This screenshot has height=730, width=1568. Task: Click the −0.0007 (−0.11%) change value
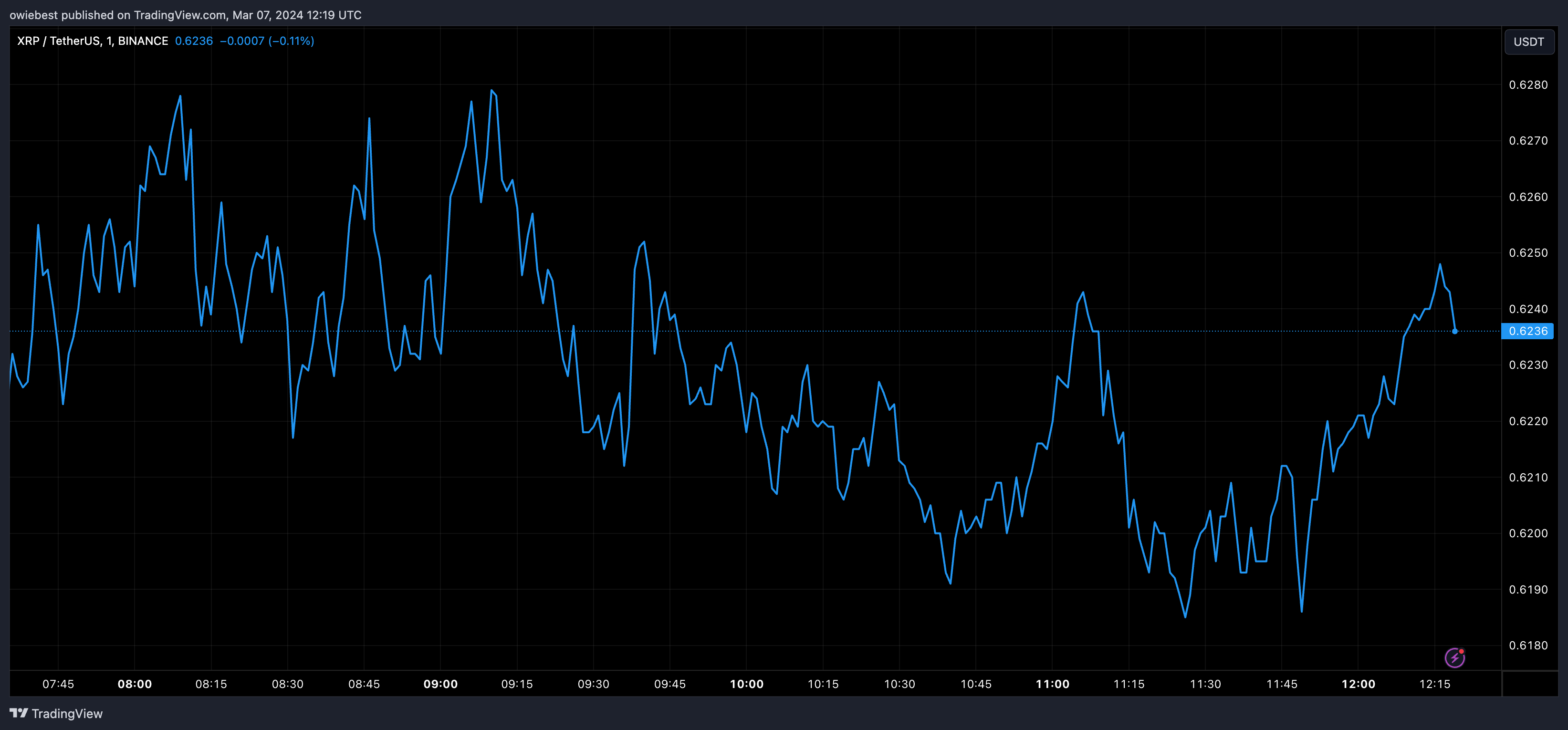coord(267,41)
